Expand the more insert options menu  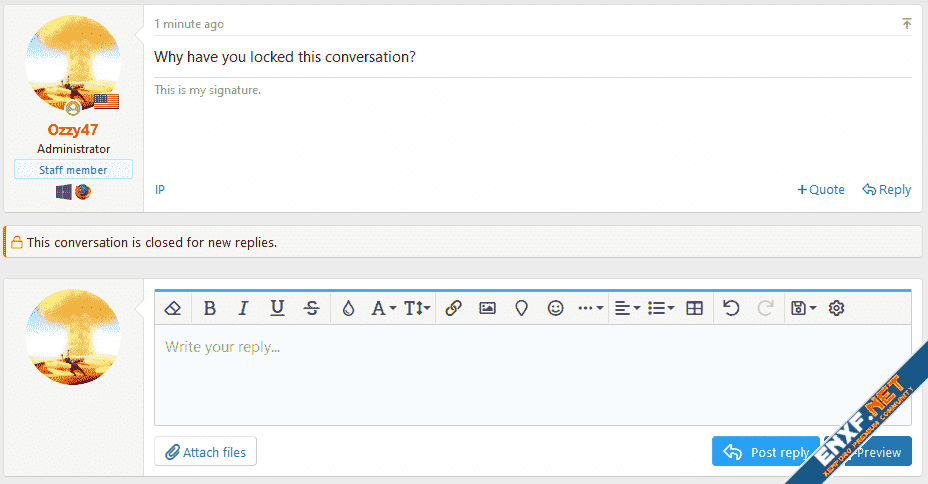[591, 308]
